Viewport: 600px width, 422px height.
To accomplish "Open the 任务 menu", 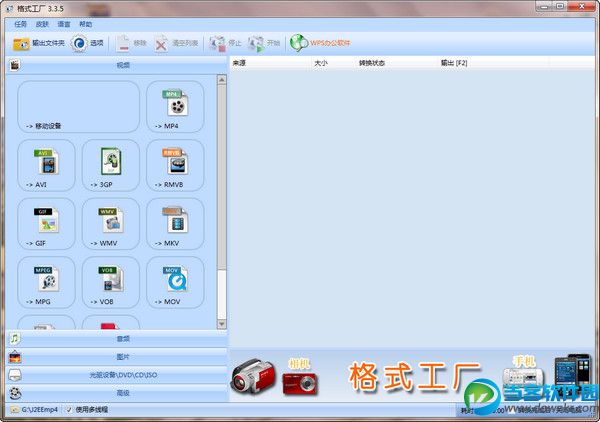I will pyautogui.click(x=20, y=23).
